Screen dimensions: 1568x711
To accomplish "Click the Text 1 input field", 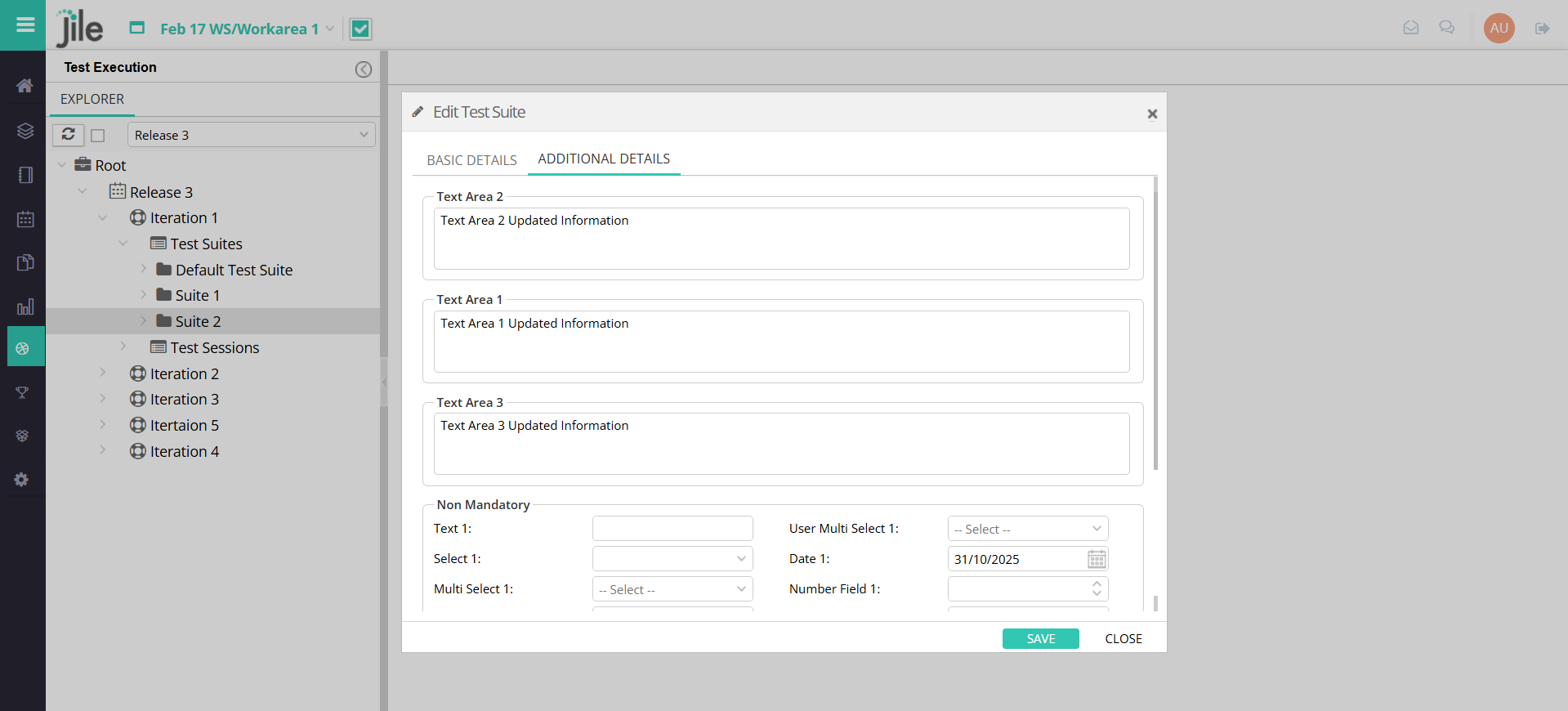I will pos(672,529).
